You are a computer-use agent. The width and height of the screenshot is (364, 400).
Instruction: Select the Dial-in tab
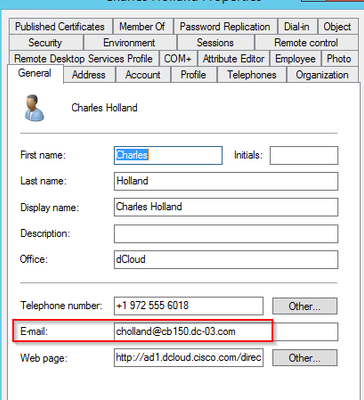(297, 27)
